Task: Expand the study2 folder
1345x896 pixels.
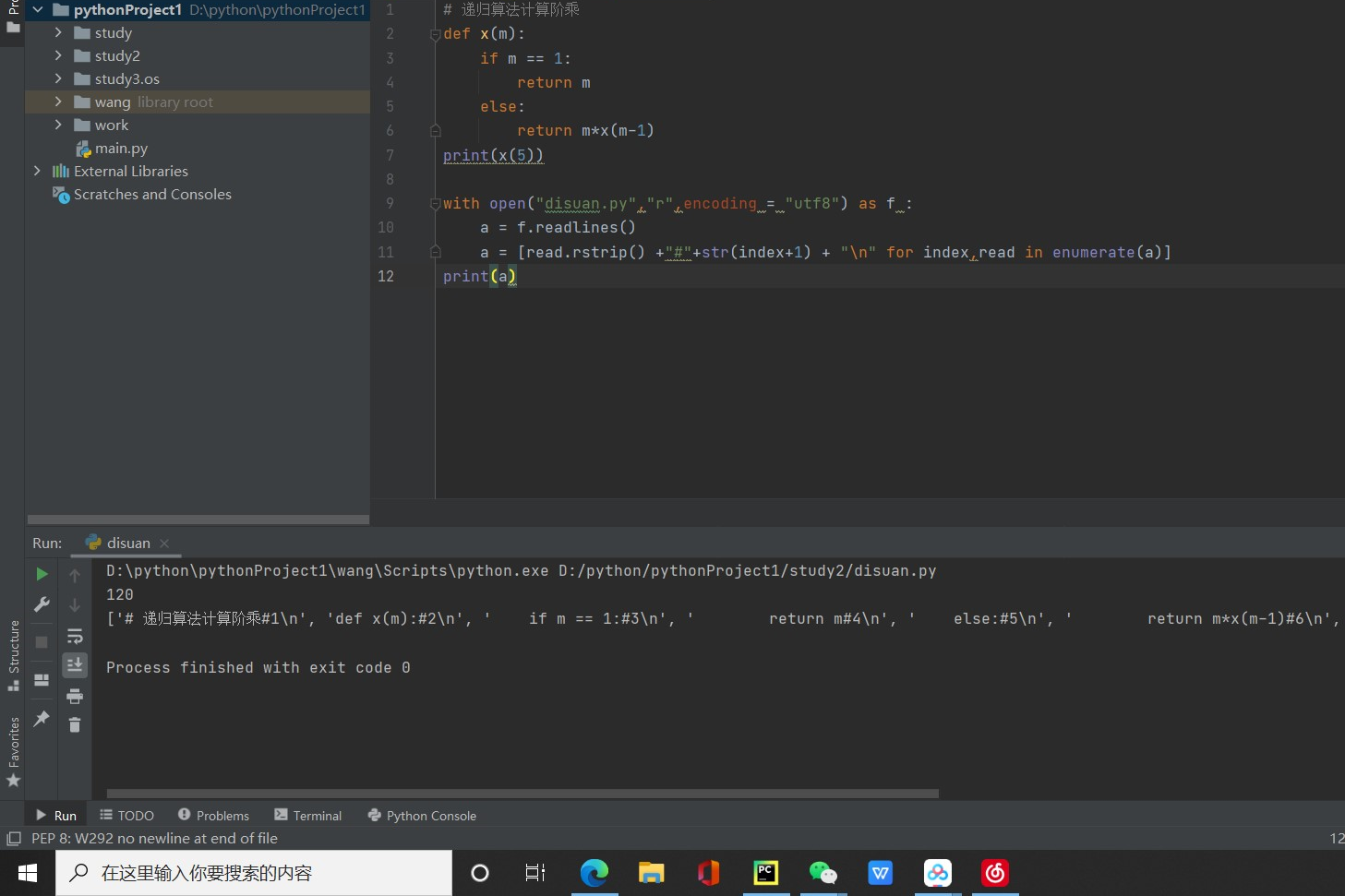Action: pos(58,55)
